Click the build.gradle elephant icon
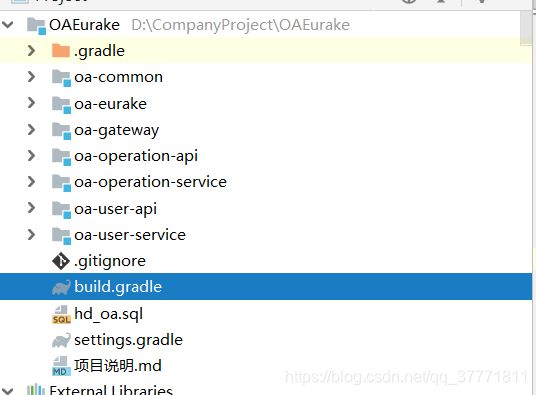 (62, 287)
